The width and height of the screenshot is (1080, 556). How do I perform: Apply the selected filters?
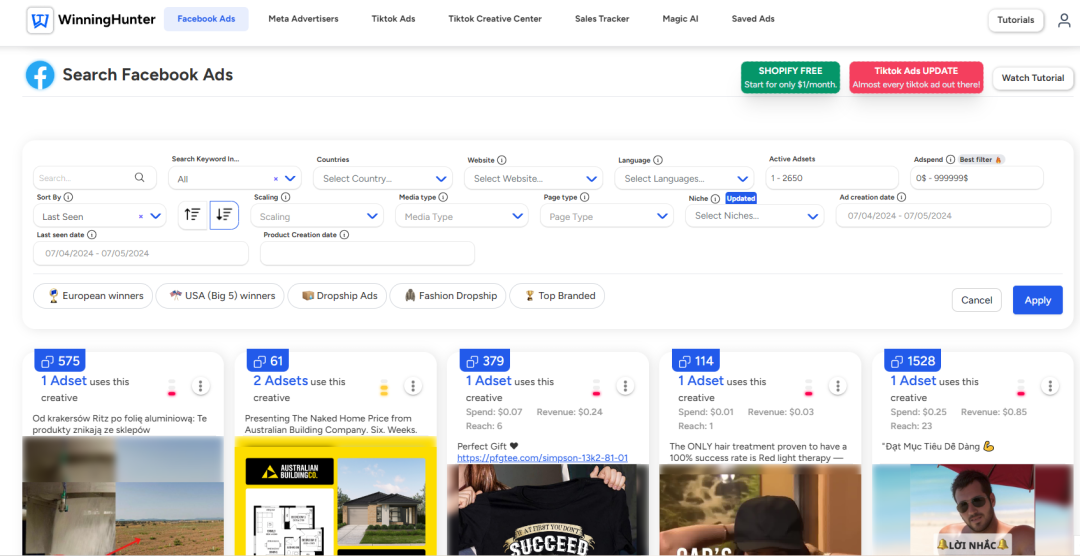(x=1037, y=300)
